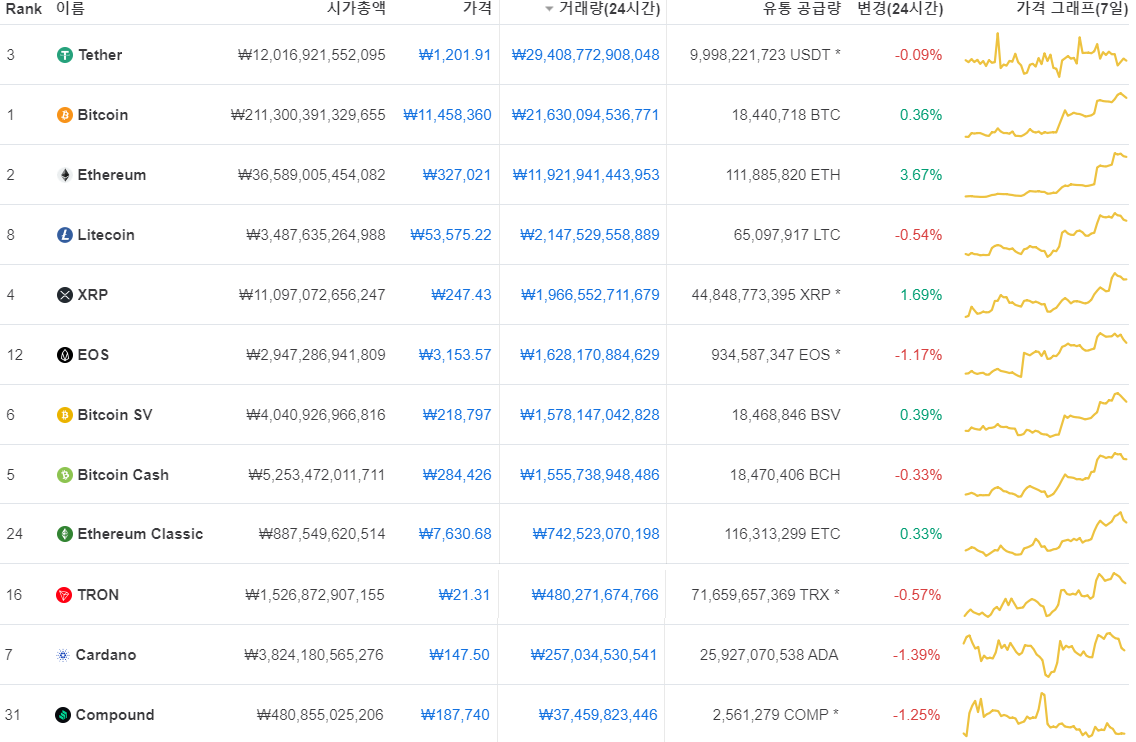The image size is (1136, 742).
Task: Click the XRP logo icon
Action: [64, 295]
